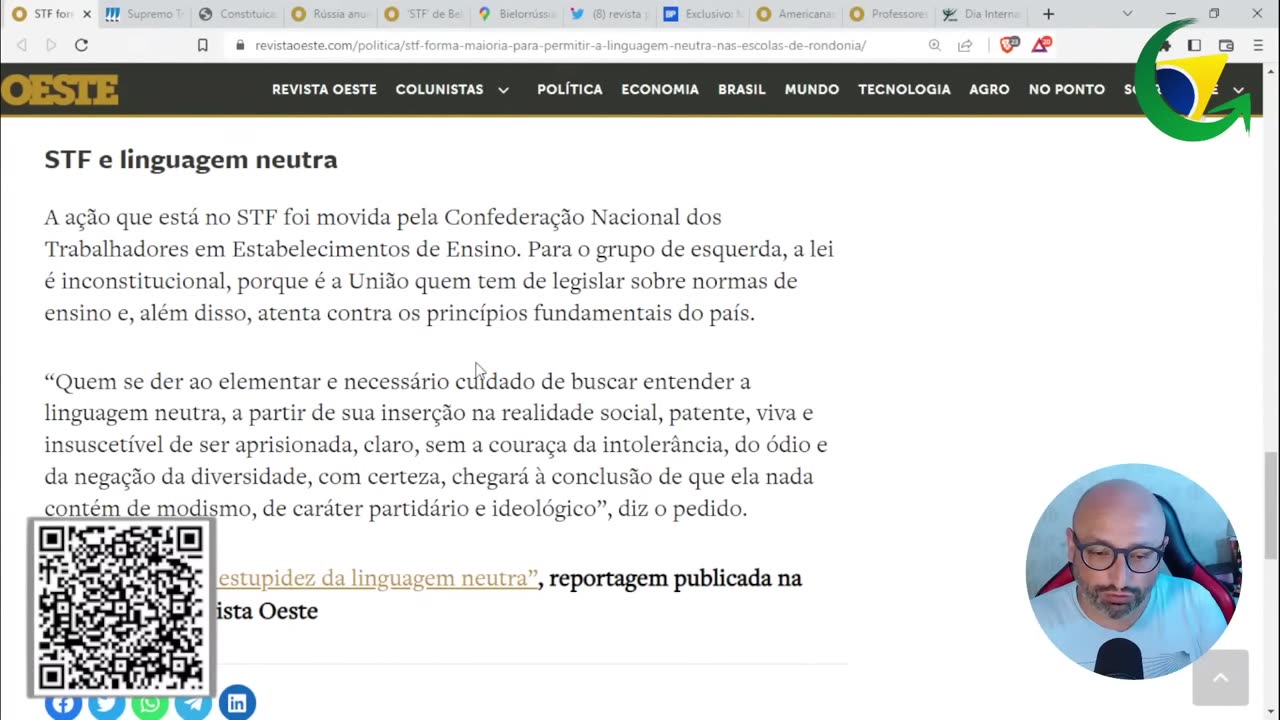Open the ECONOMIA section
Viewport: 1280px width, 720px height.
pyautogui.click(x=660, y=89)
